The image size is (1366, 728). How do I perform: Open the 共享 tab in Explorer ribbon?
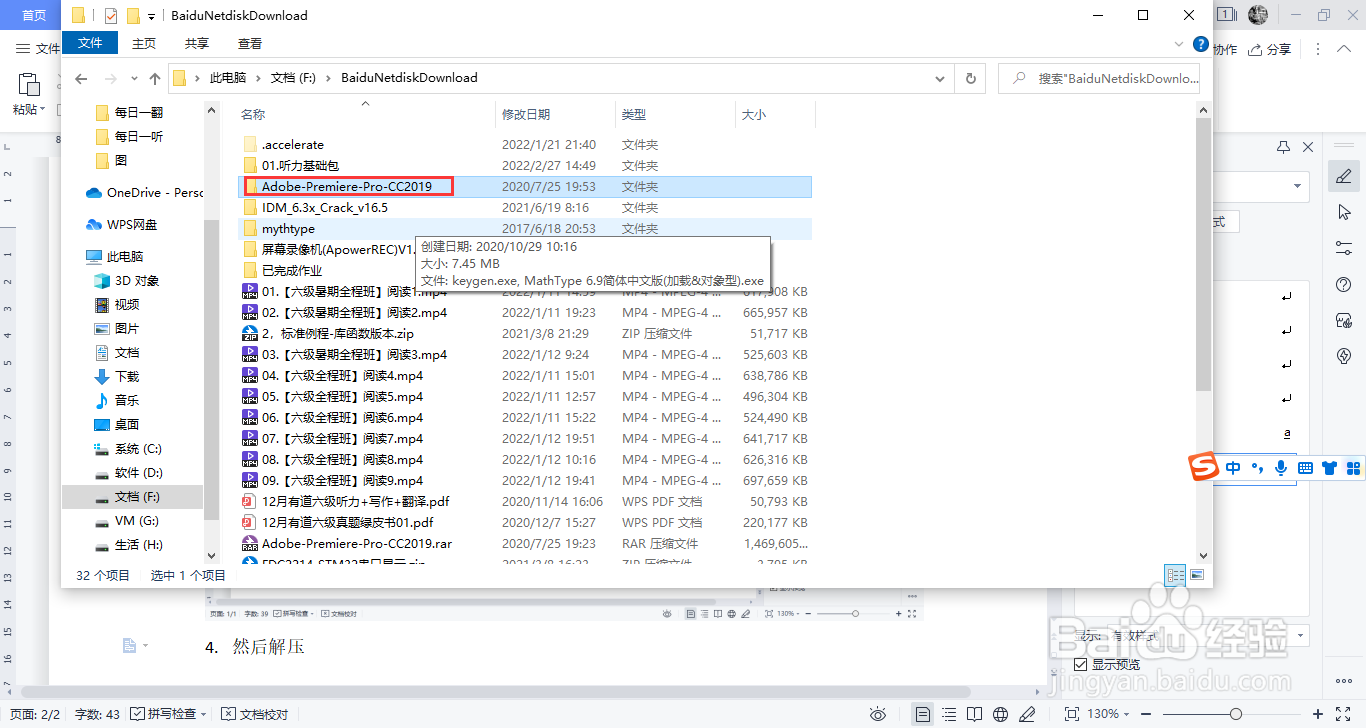197,43
